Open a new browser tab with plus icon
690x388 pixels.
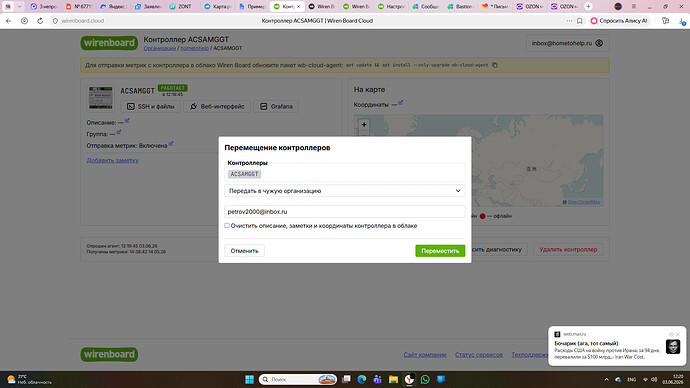pyautogui.click(x=588, y=6)
